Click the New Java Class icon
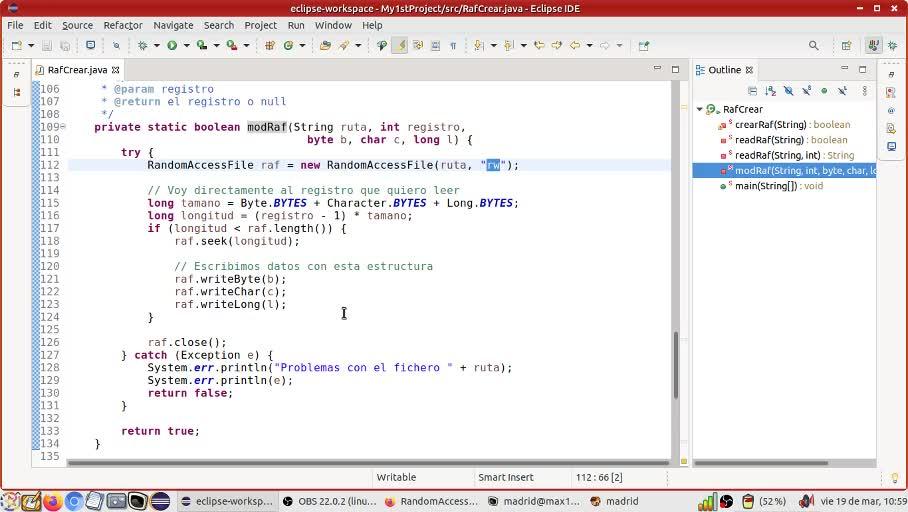Screen dimensions: 908x512 coord(288,45)
